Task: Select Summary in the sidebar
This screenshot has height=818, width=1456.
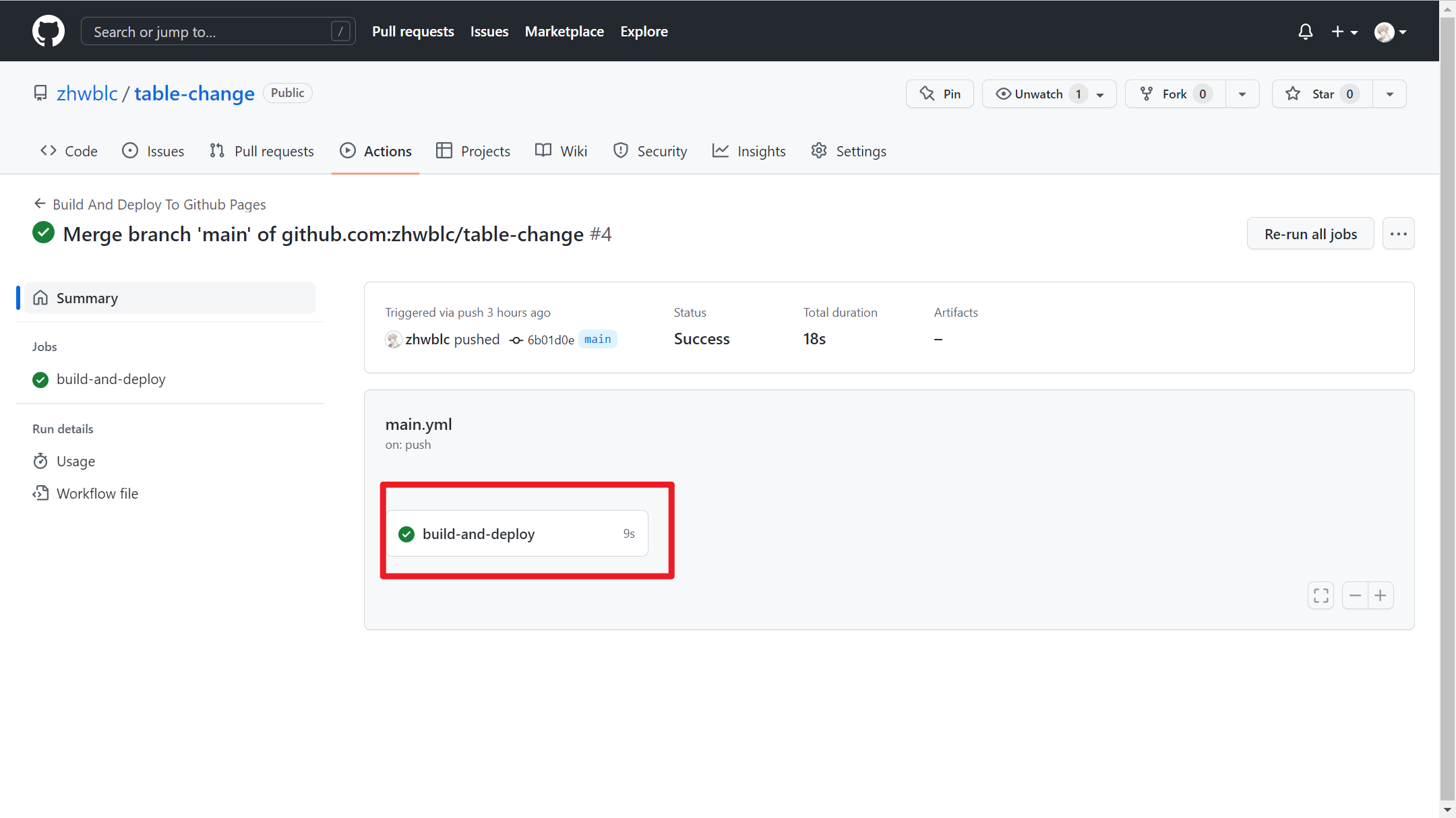Action: click(x=170, y=298)
